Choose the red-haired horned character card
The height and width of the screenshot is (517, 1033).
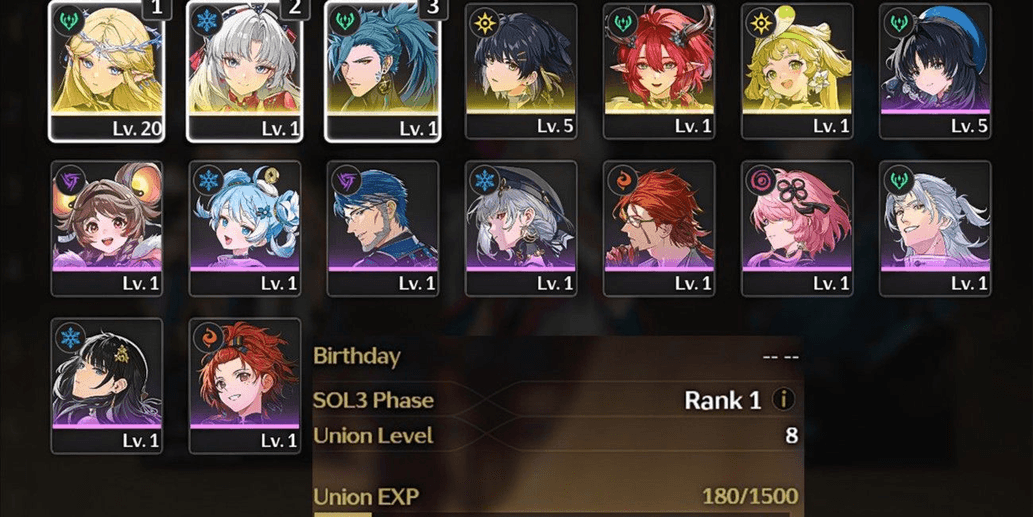(x=659, y=71)
